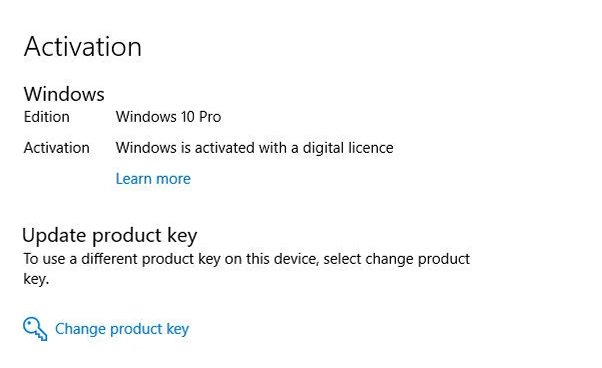Click the word 'Update' in section heading

pos(55,236)
